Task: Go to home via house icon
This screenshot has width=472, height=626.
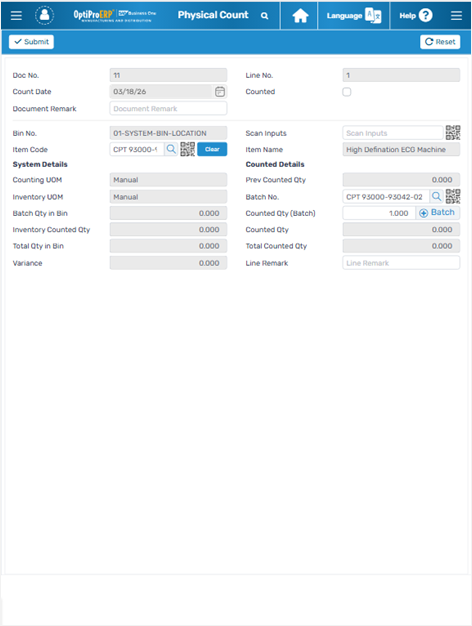Action: [300, 16]
